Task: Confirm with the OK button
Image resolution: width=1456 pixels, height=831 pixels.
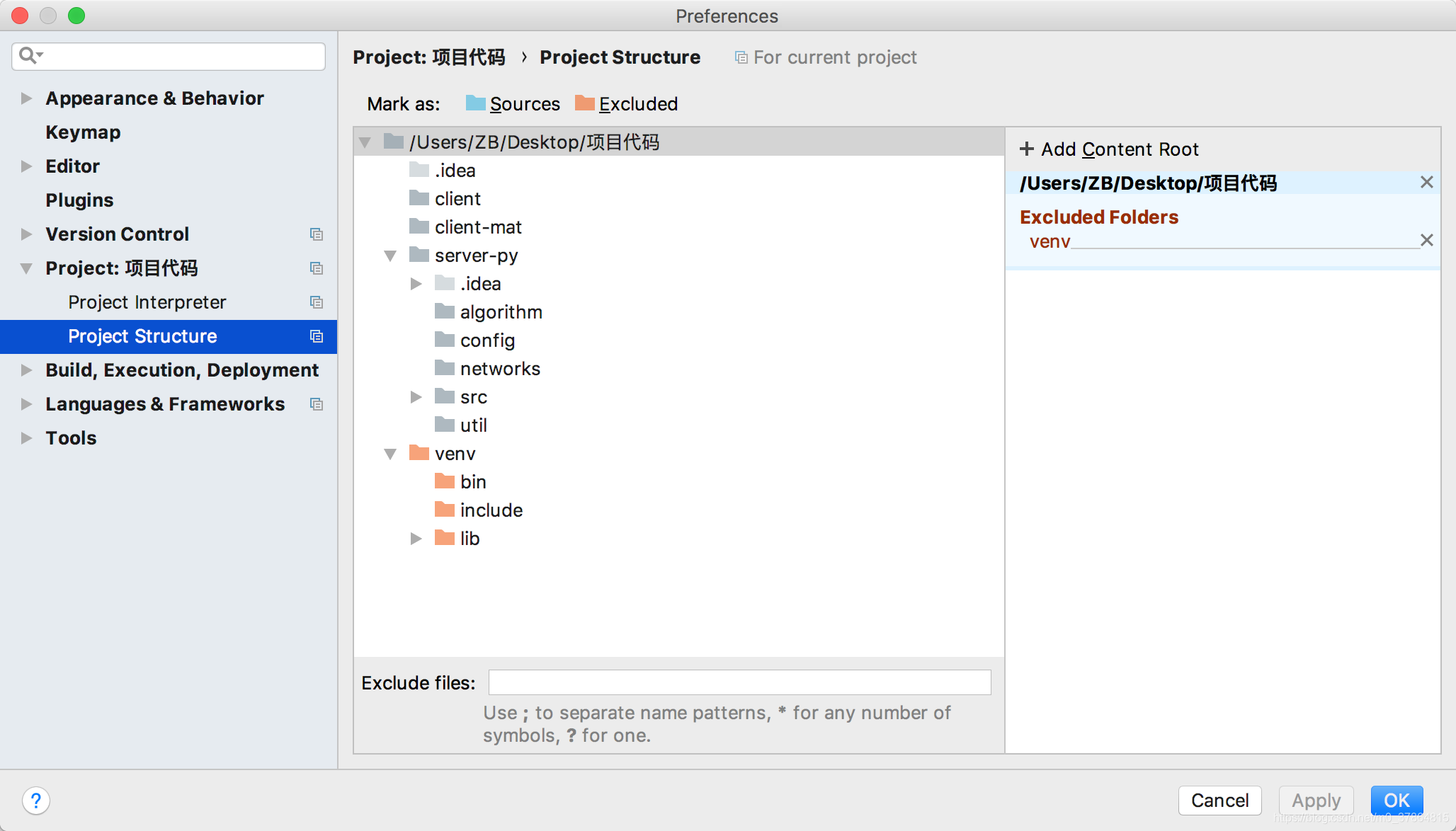Action: point(1396,801)
